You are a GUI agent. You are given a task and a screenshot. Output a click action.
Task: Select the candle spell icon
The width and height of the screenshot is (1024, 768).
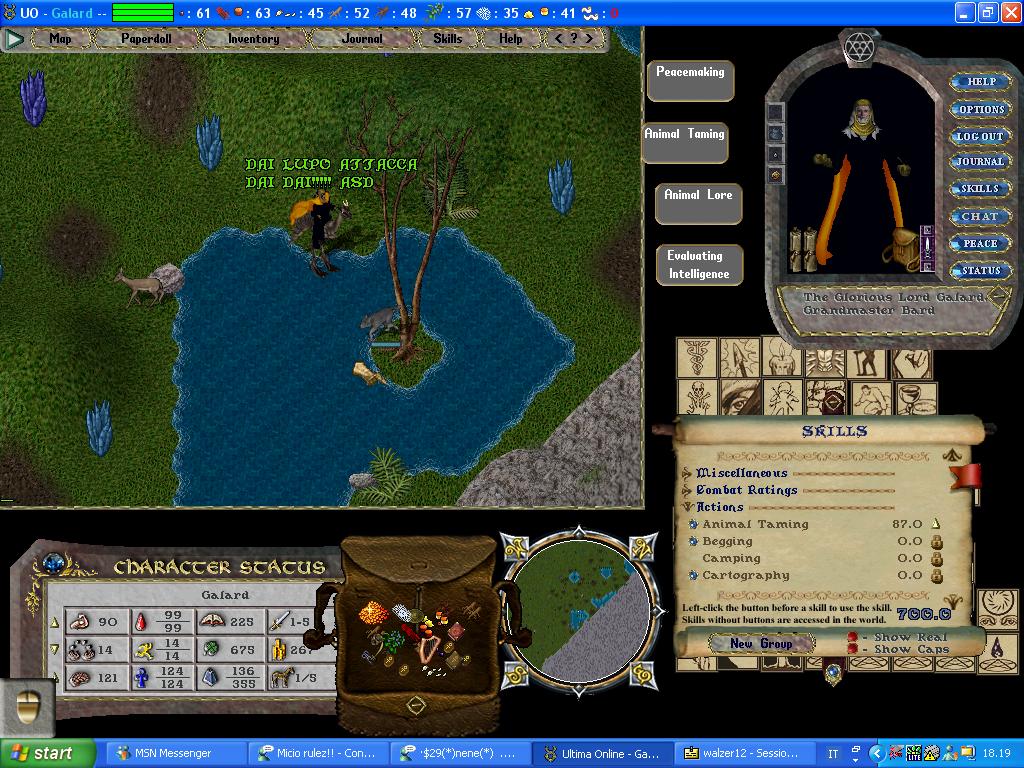click(781, 357)
